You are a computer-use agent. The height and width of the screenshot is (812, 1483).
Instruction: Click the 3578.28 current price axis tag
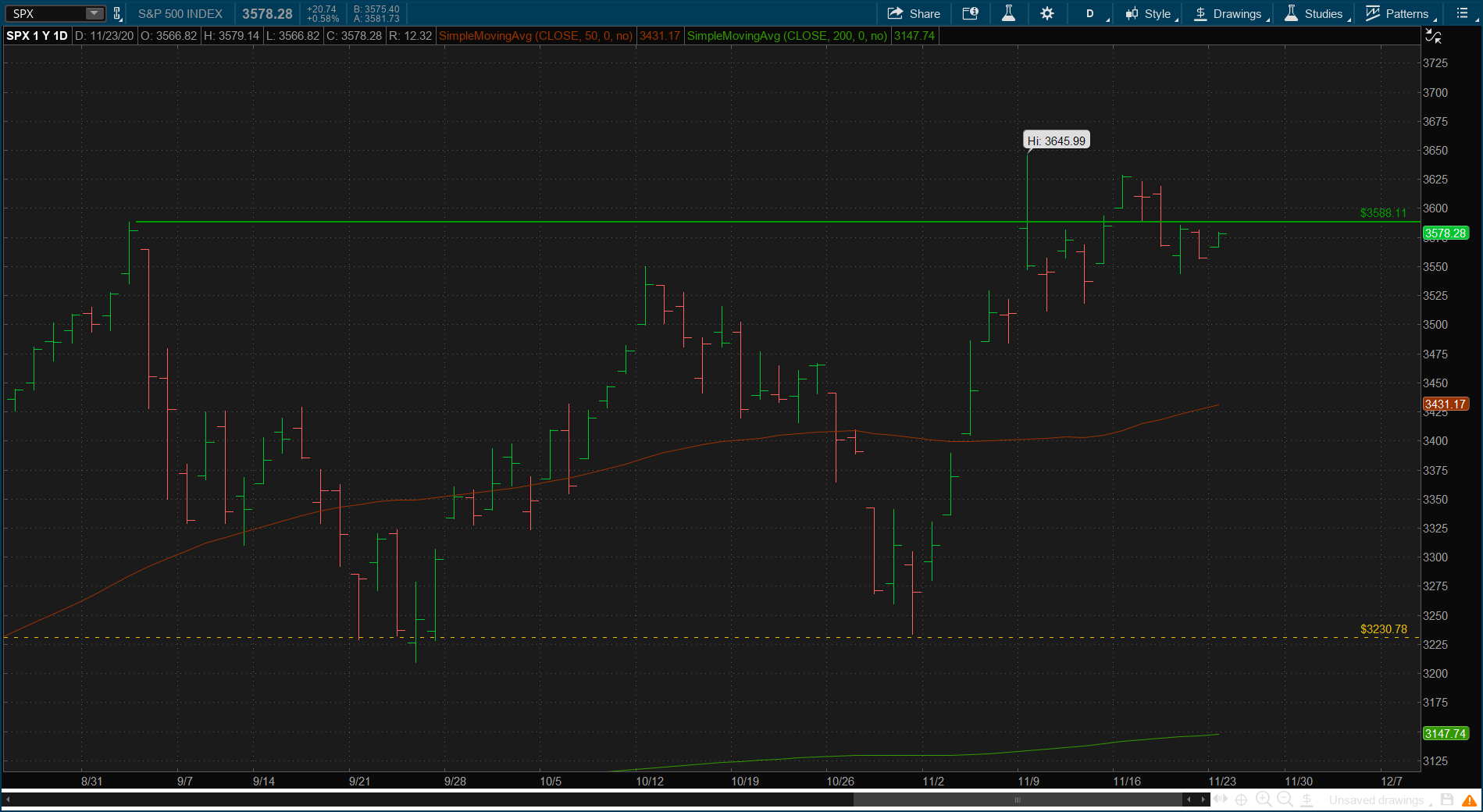(1446, 233)
